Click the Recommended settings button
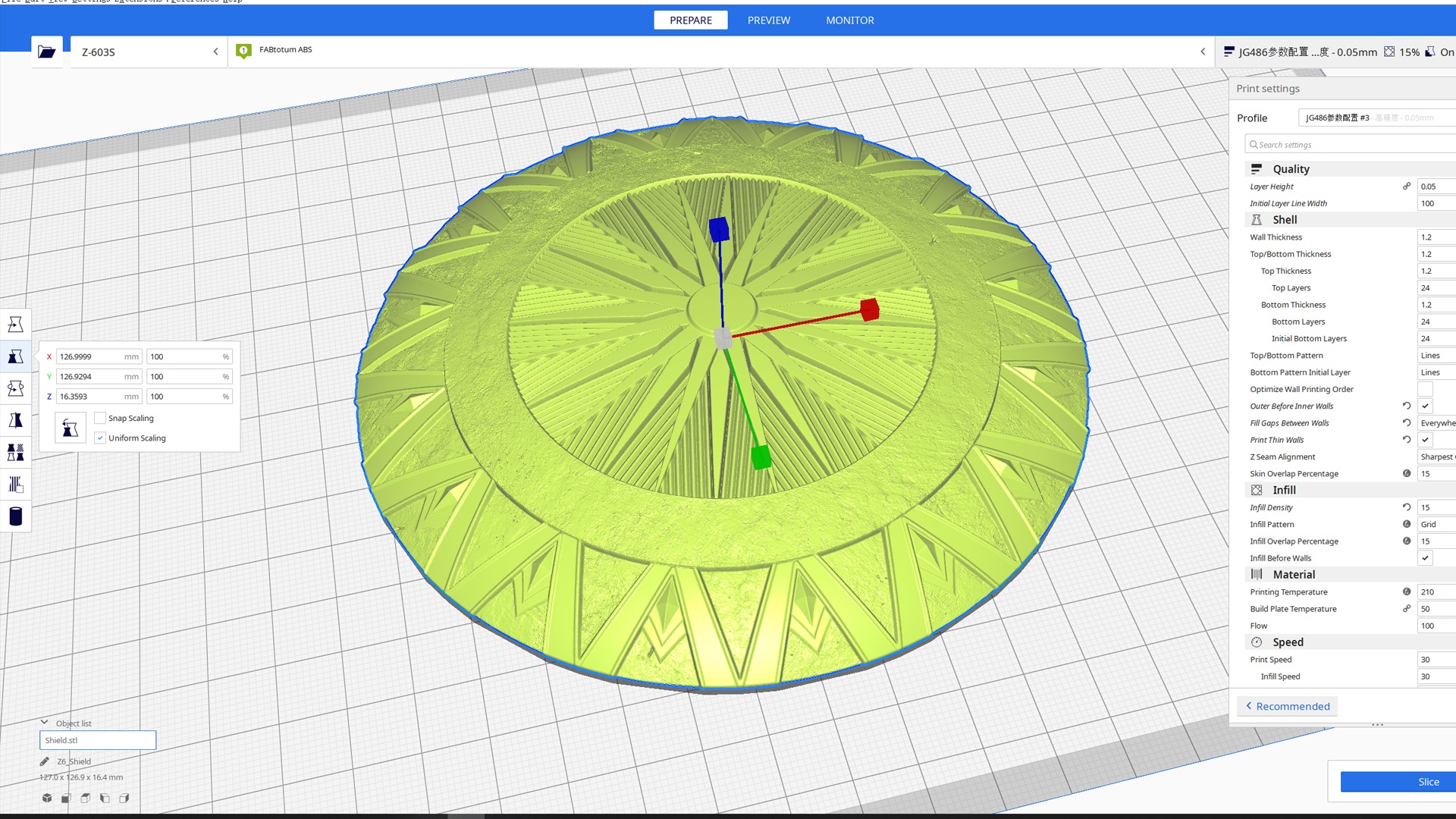The image size is (1456, 819). [x=1288, y=706]
